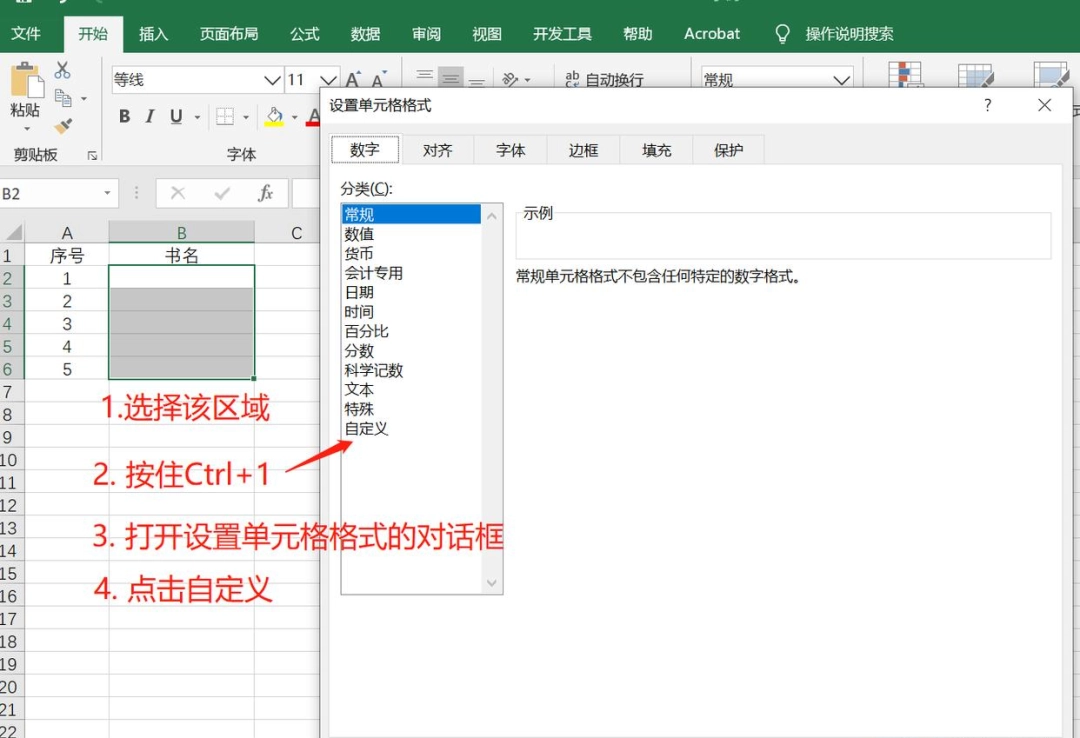Select 数值 in the category list
The width and height of the screenshot is (1080, 738).
coord(411,234)
